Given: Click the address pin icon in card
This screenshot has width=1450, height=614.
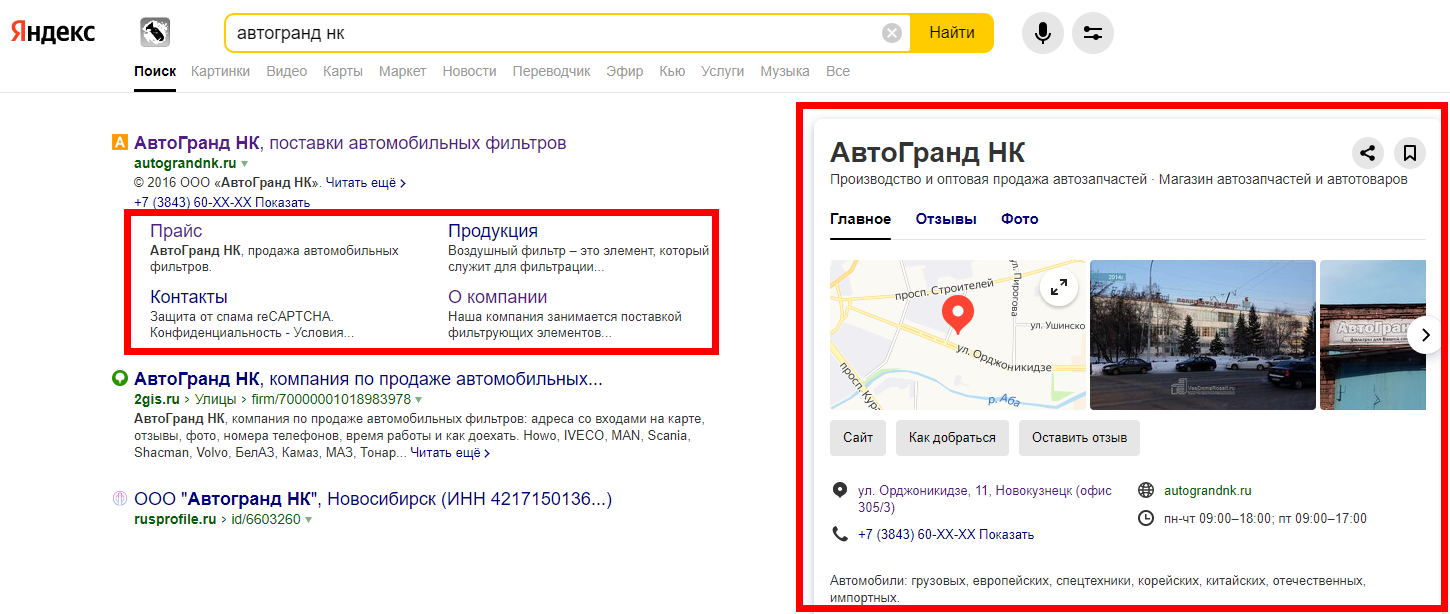Looking at the screenshot, I should (x=840, y=490).
